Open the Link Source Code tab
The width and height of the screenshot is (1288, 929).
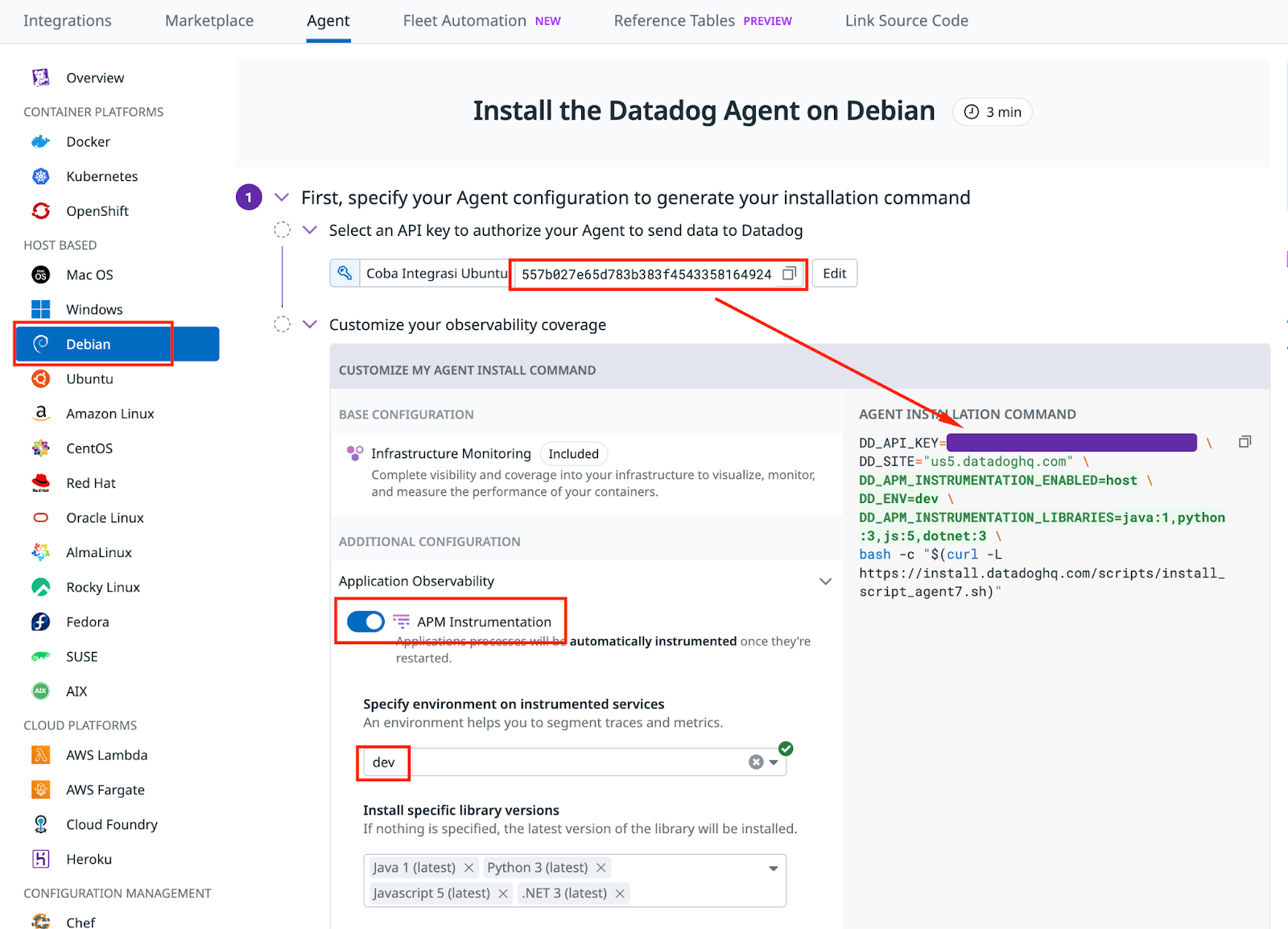coord(906,21)
